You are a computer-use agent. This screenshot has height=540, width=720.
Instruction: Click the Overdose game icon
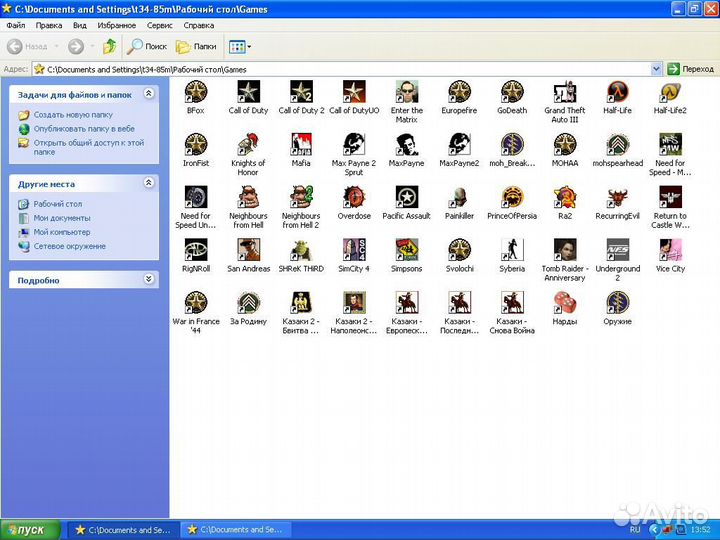click(x=354, y=197)
